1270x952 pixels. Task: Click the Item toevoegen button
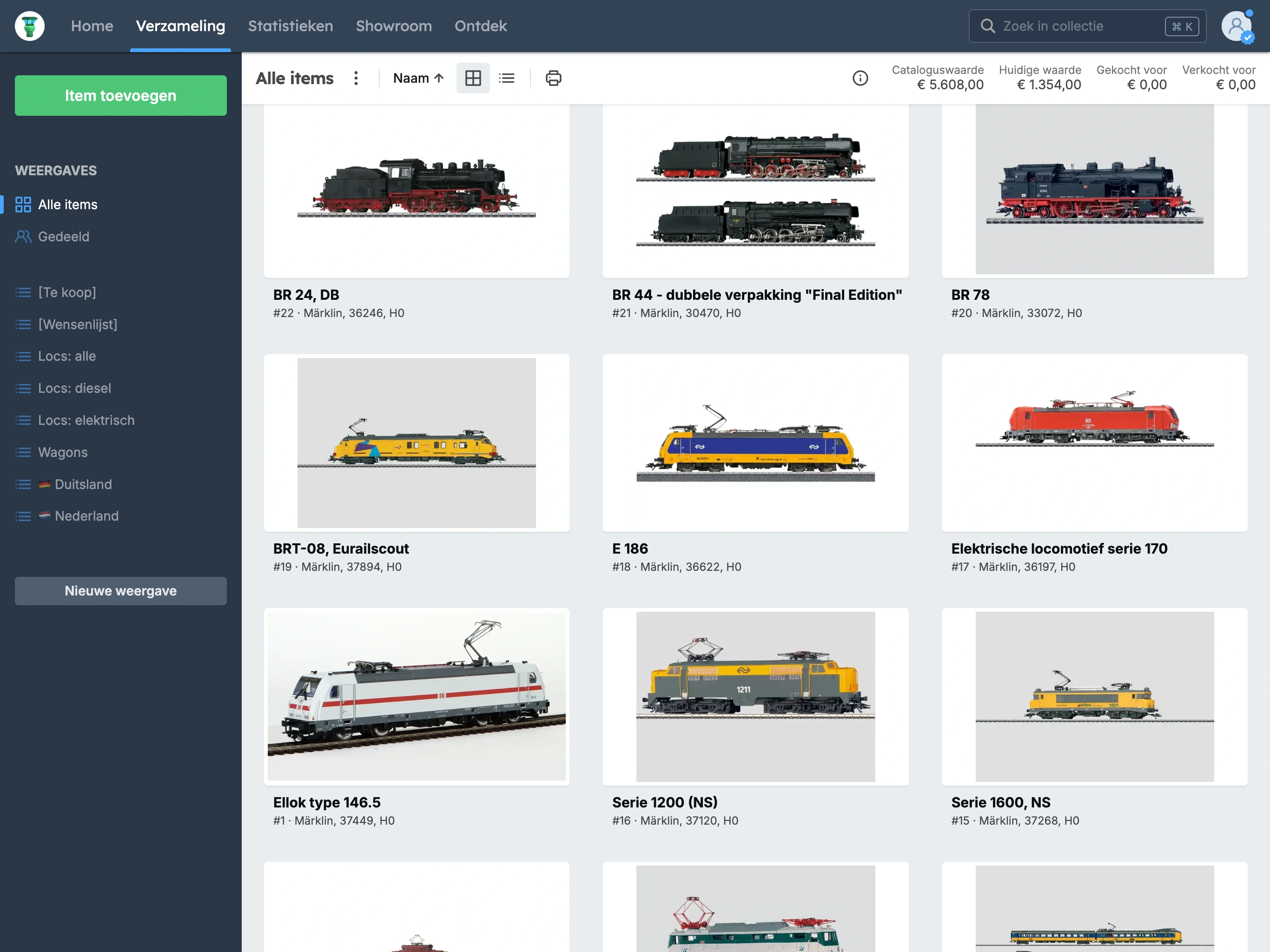pos(120,95)
